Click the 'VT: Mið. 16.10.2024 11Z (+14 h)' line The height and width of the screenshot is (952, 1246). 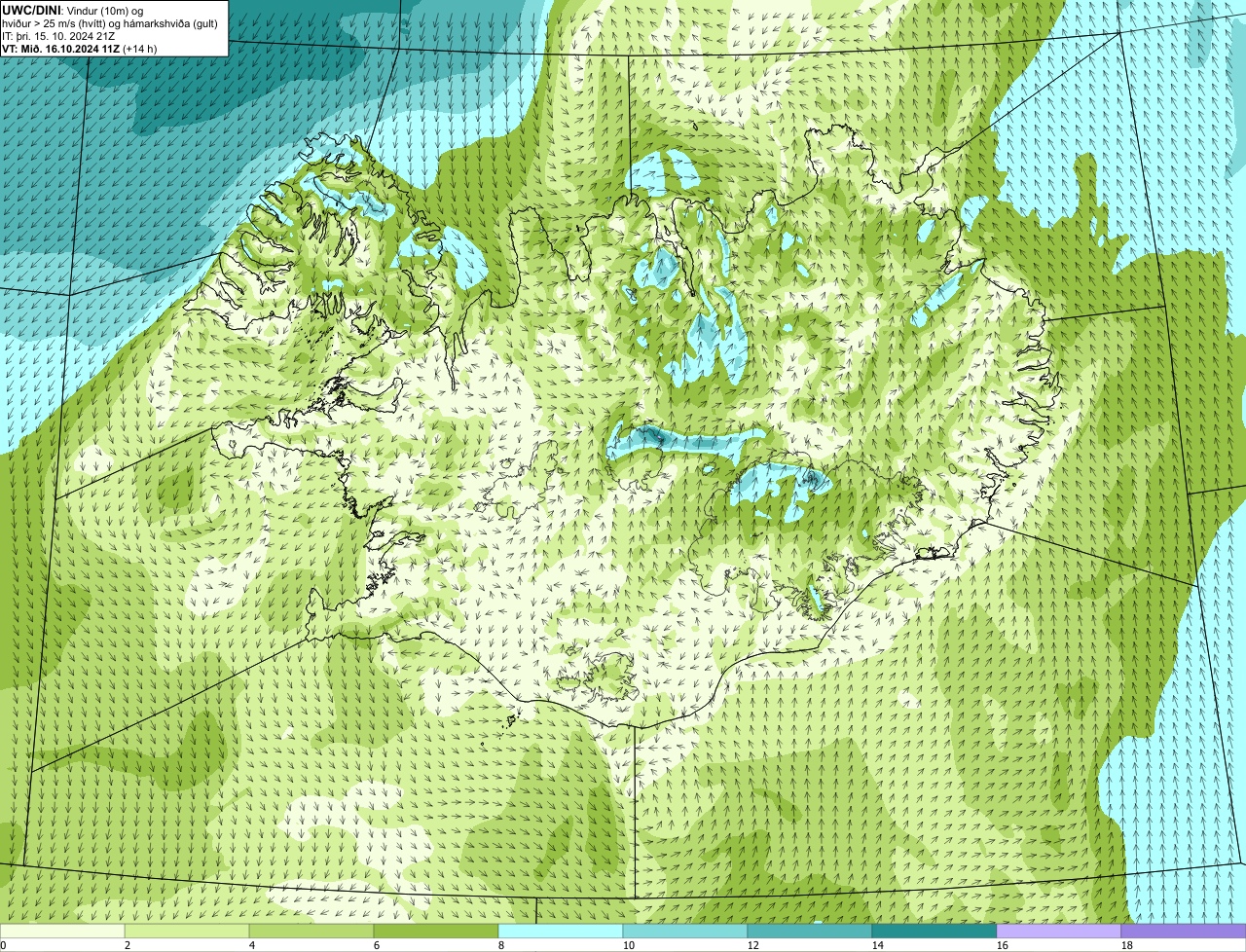(x=80, y=49)
